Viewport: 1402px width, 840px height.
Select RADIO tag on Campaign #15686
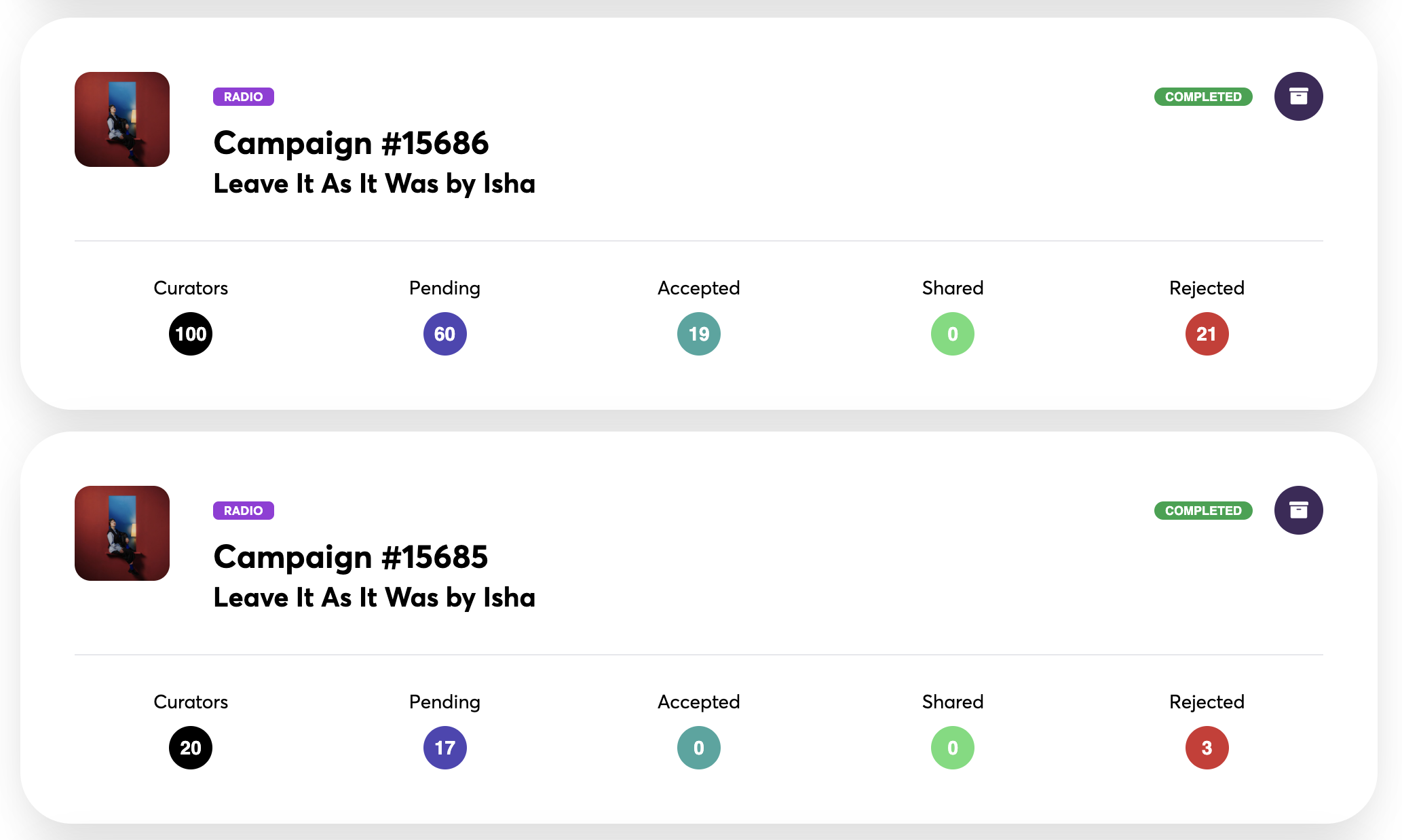pyautogui.click(x=243, y=97)
